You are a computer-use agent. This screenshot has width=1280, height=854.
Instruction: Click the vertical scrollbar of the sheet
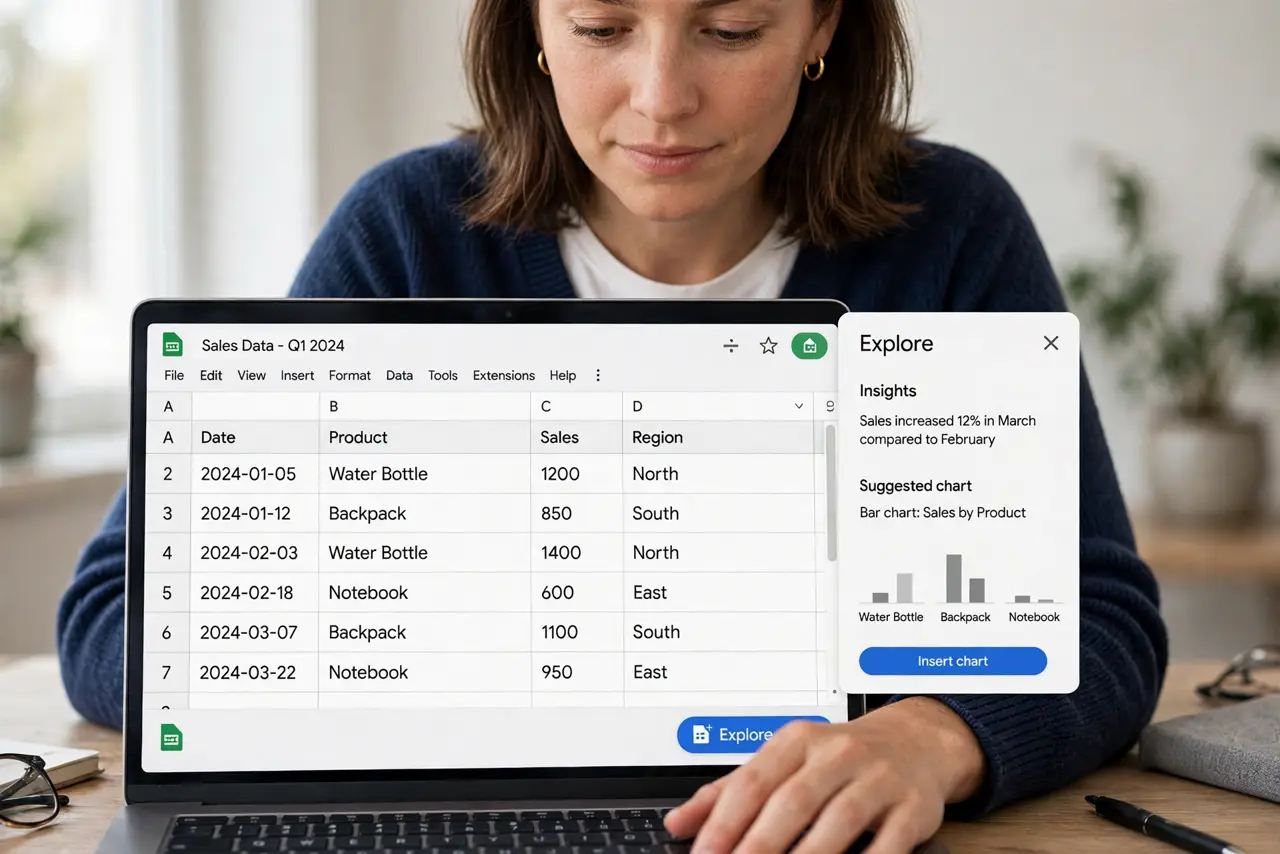(x=831, y=492)
